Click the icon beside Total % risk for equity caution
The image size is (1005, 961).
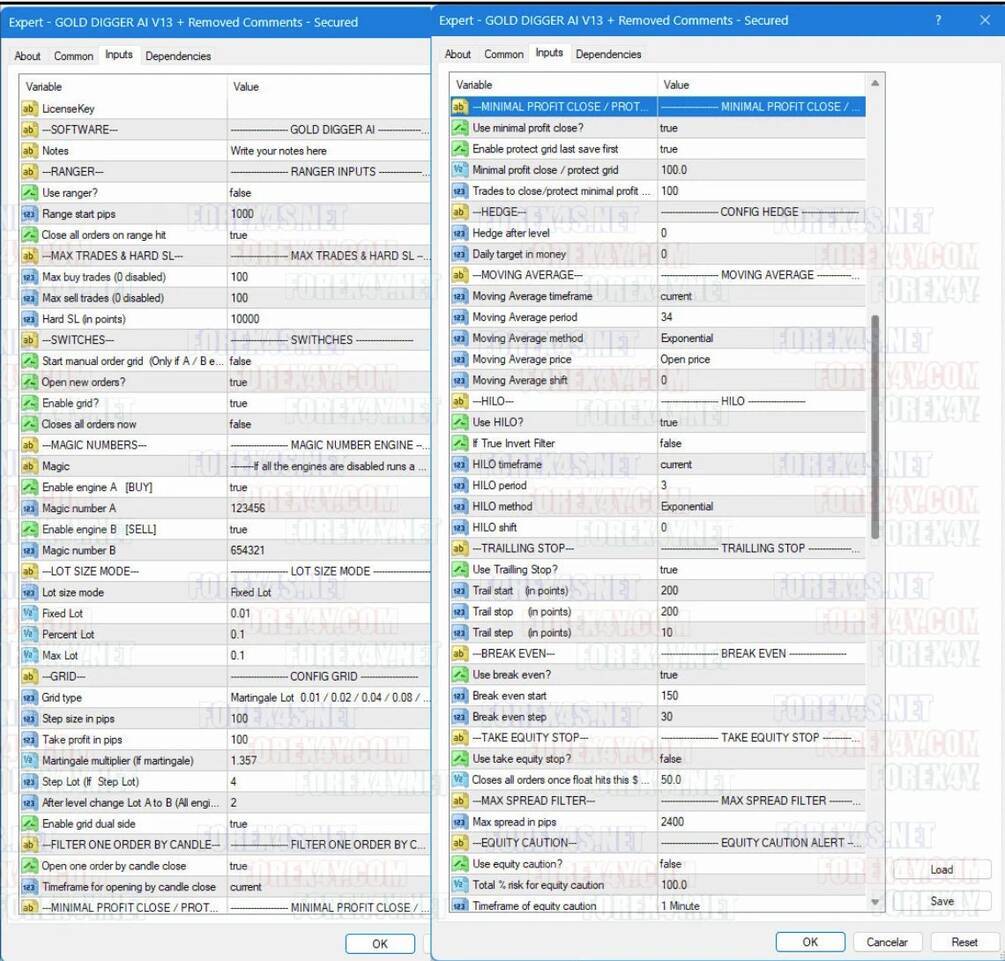[x=460, y=885]
